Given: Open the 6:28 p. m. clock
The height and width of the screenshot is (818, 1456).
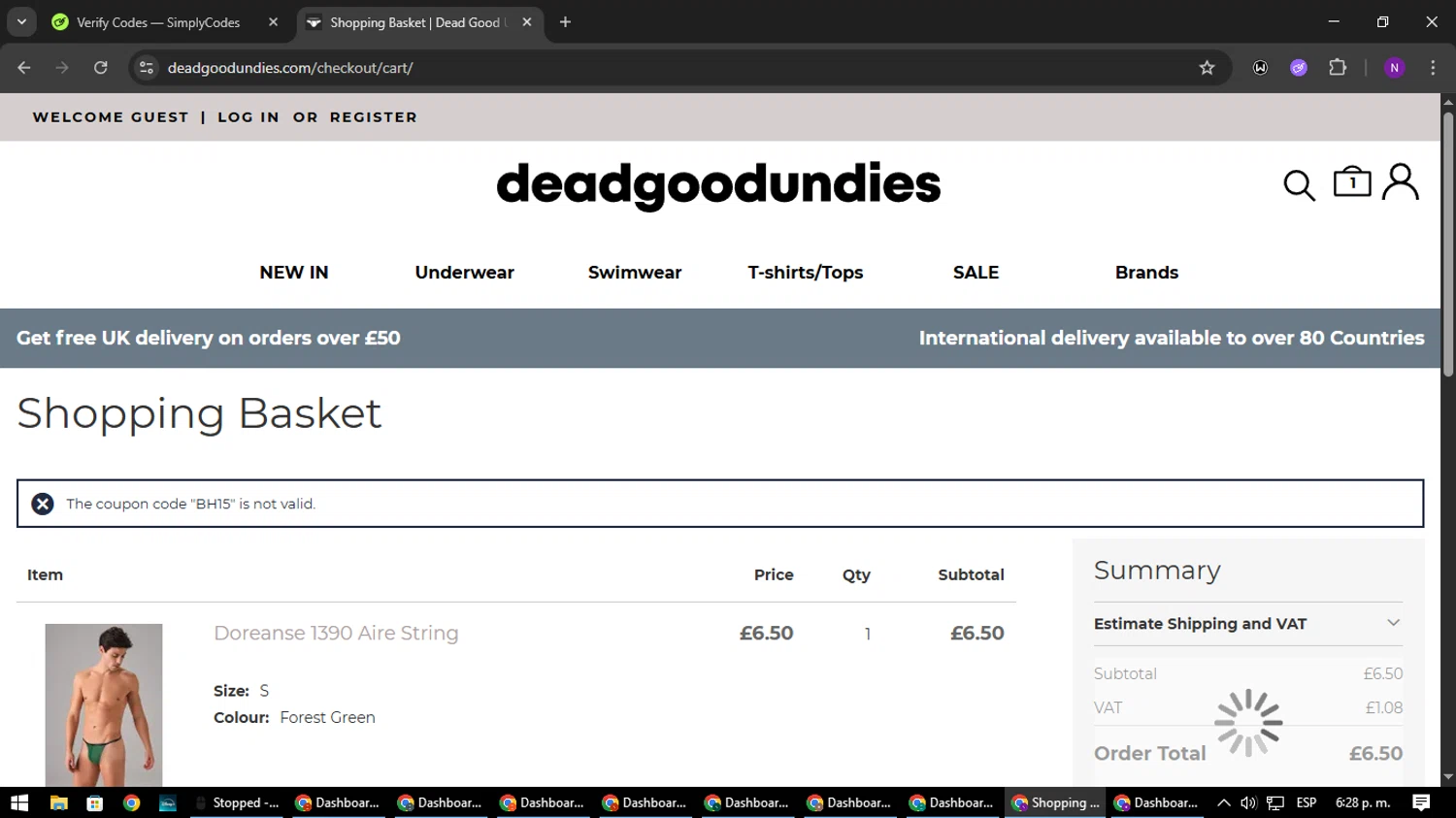Looking at the screenshot, I should [1363, 802].
